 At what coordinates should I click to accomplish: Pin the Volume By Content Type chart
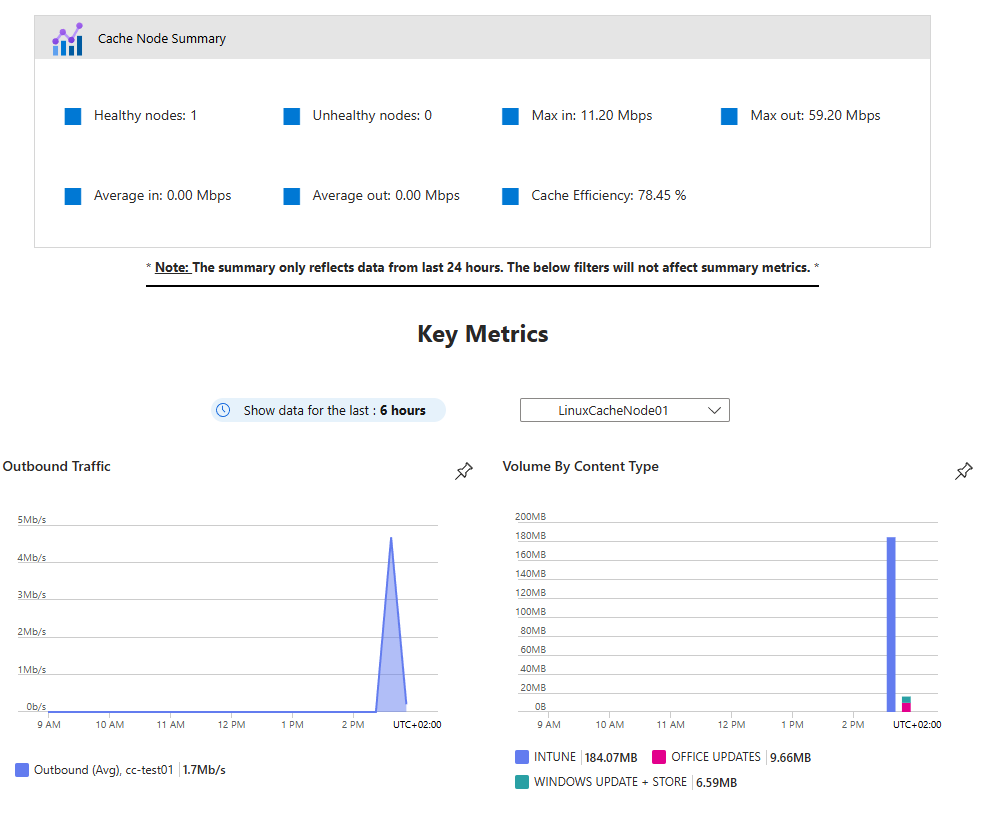pos(963,471)
